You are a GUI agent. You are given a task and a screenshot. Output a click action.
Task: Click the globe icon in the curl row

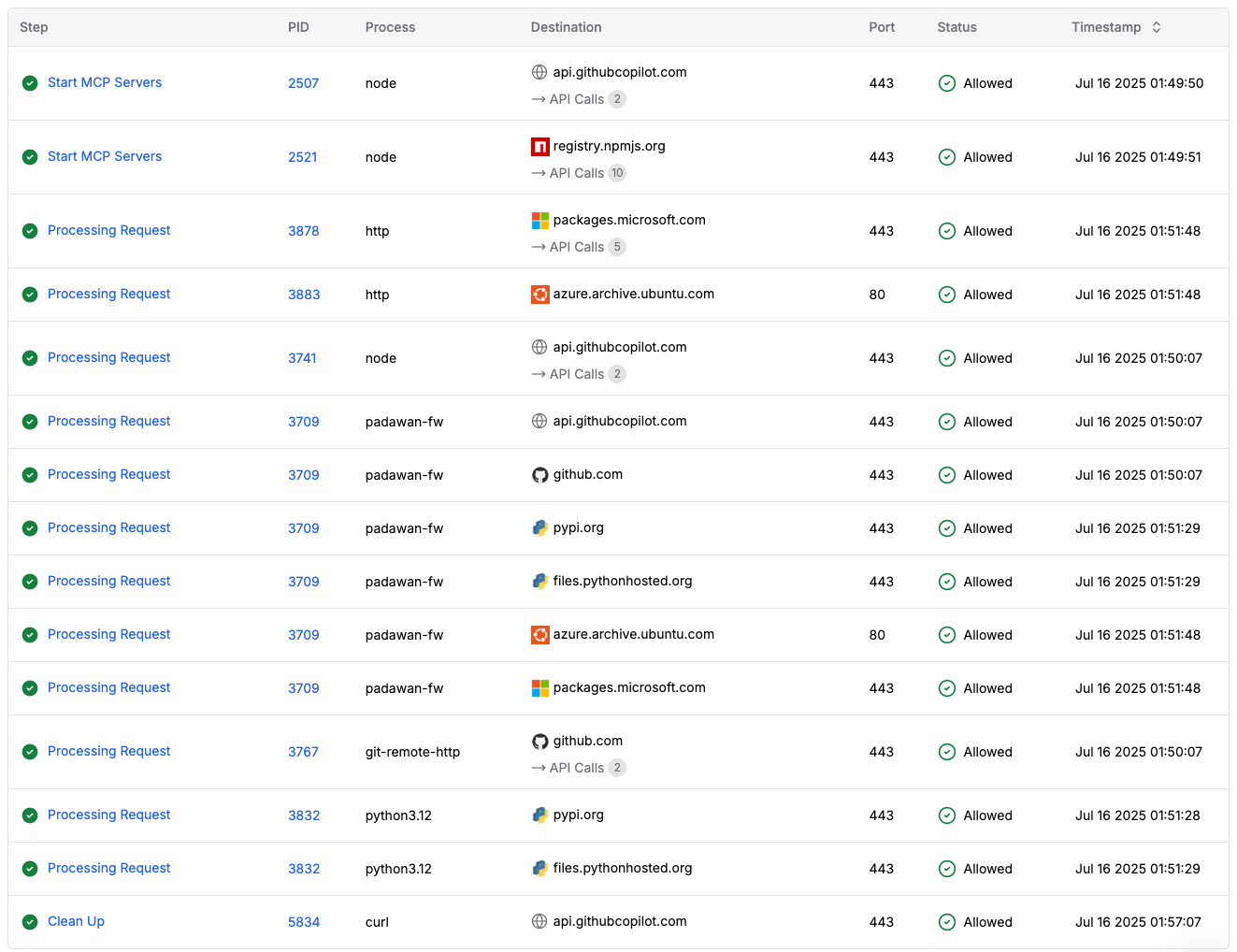[539, 921]
